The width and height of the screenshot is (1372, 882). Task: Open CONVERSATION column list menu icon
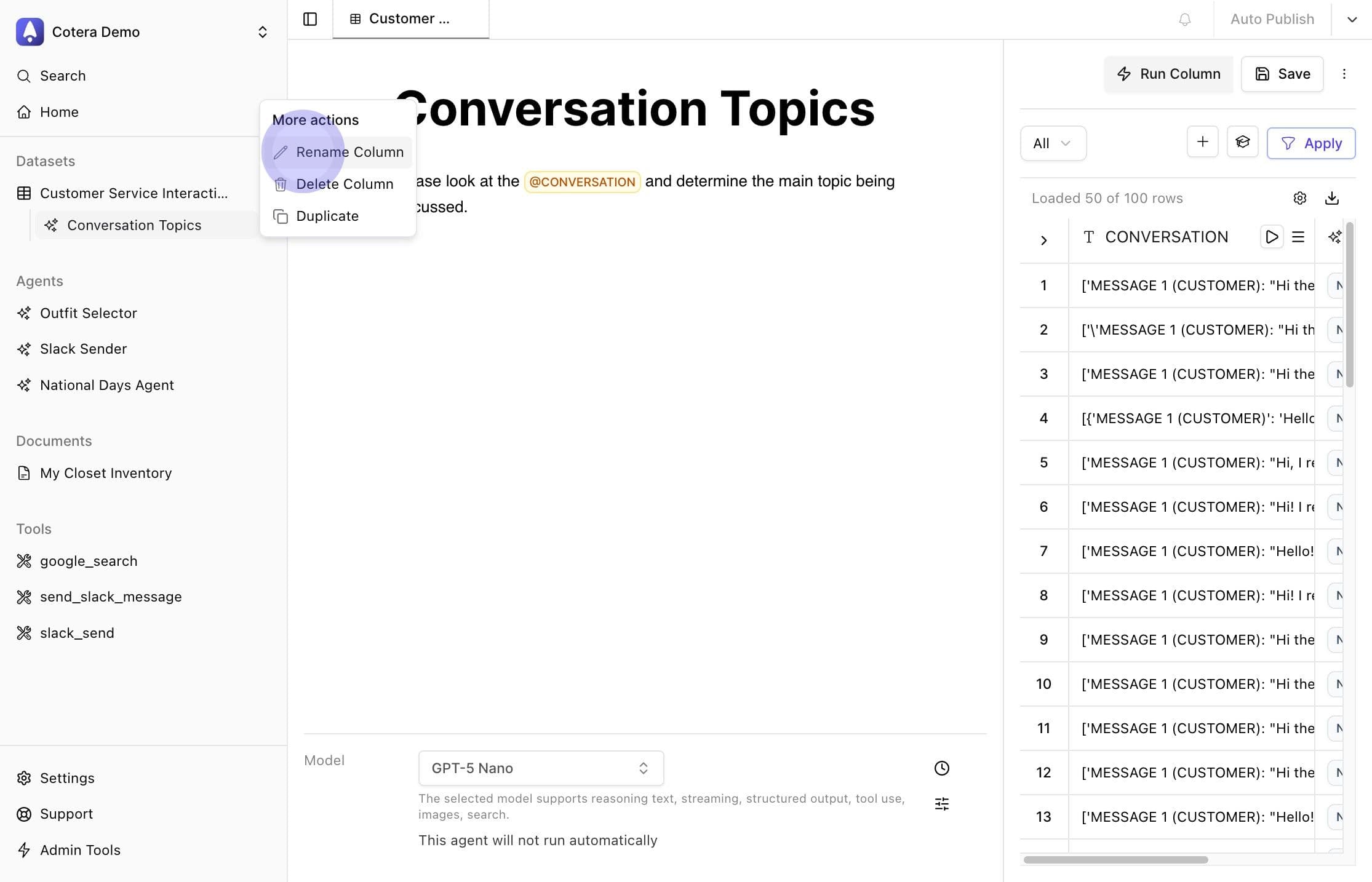1298,237
